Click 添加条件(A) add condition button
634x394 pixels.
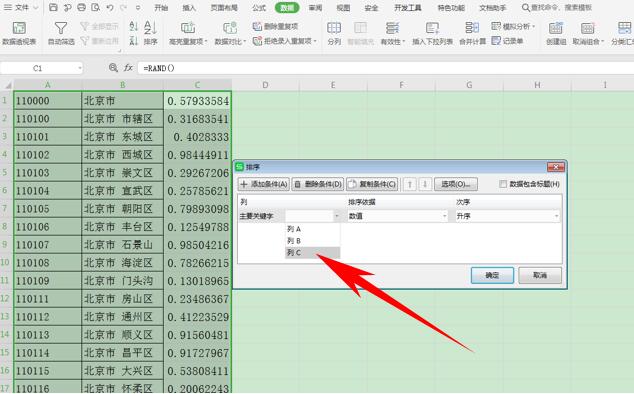(x=264, y=184)
